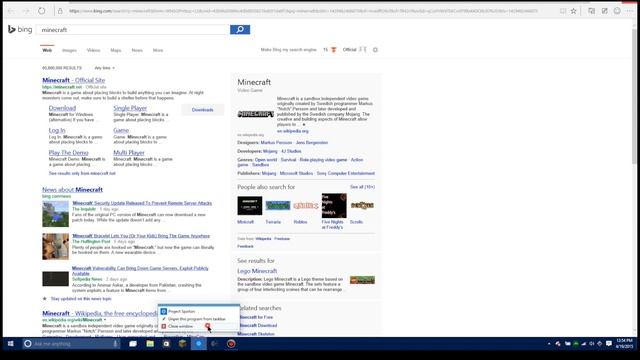Click the Downloads button
640x360 pixels.
[202, 110]
